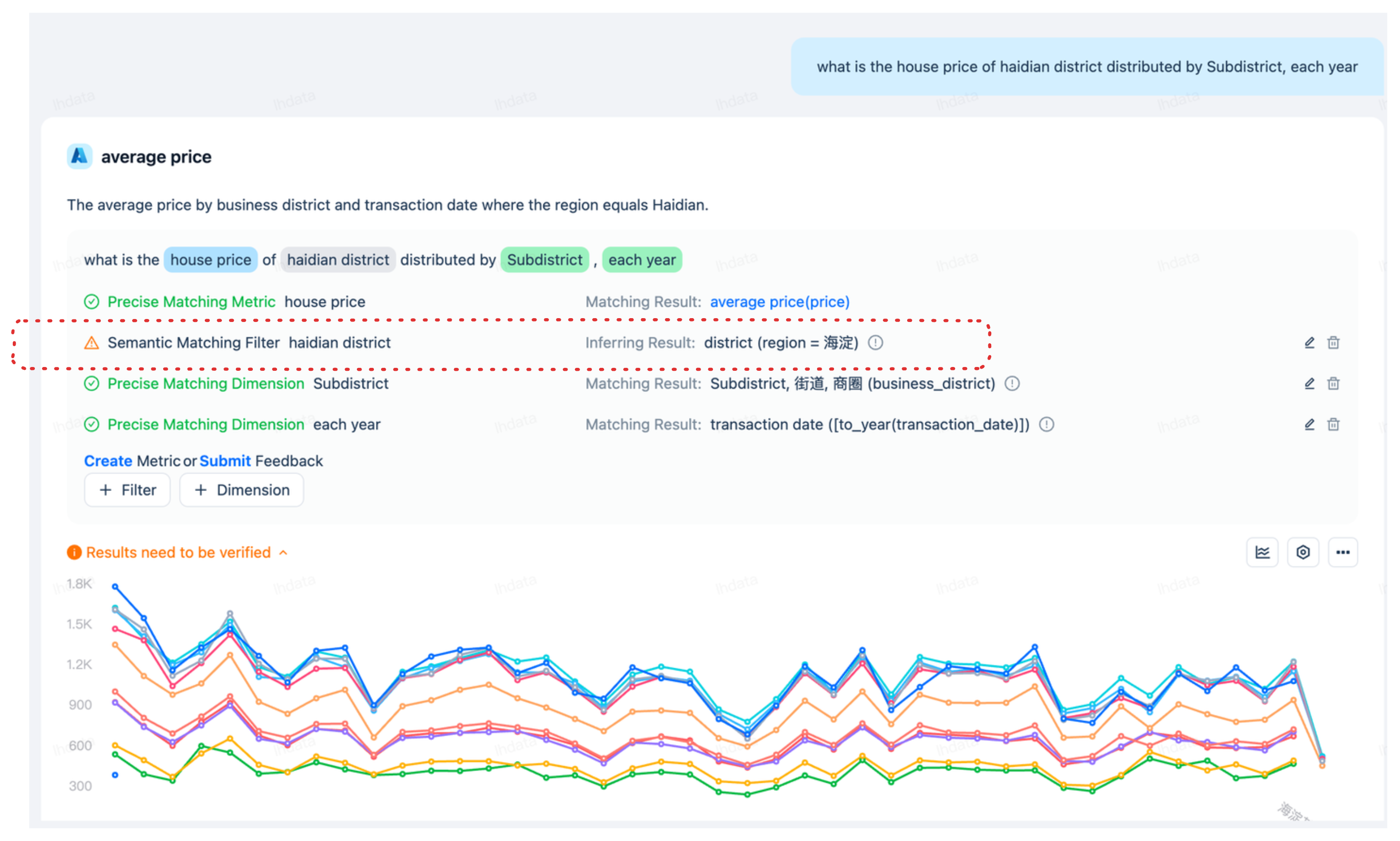
Task: Click the first dark blue chart data point
Action: 115,587
